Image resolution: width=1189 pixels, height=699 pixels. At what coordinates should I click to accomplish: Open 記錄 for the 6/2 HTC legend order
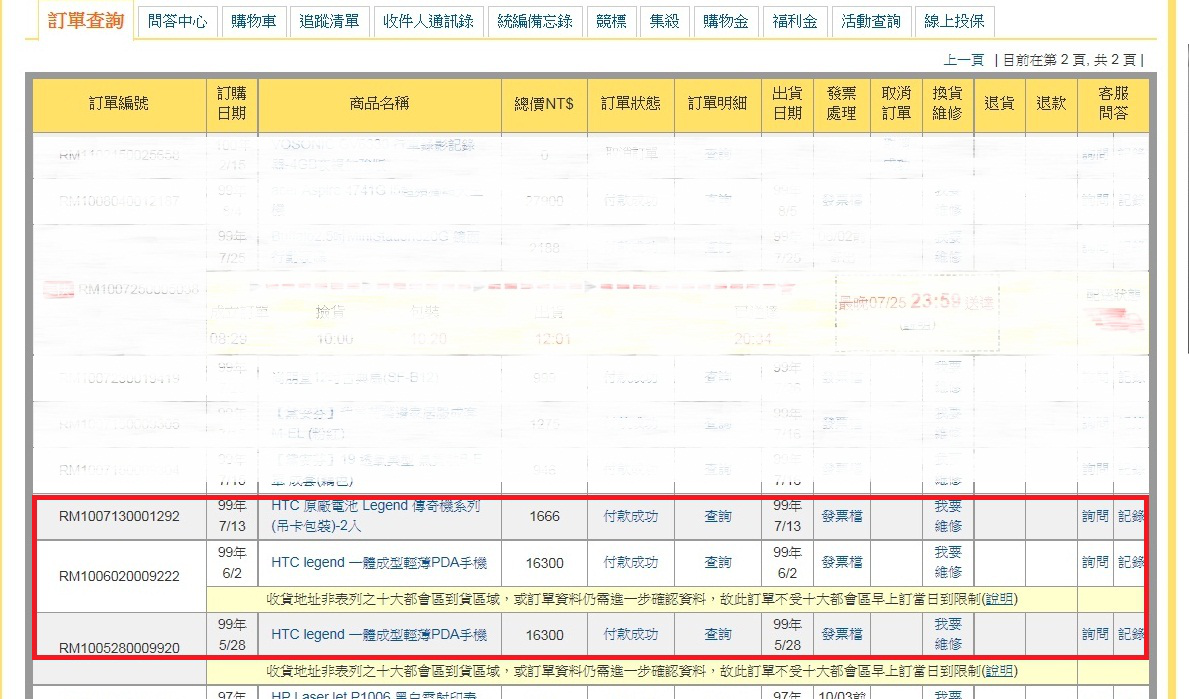[x=1131, y=563]
